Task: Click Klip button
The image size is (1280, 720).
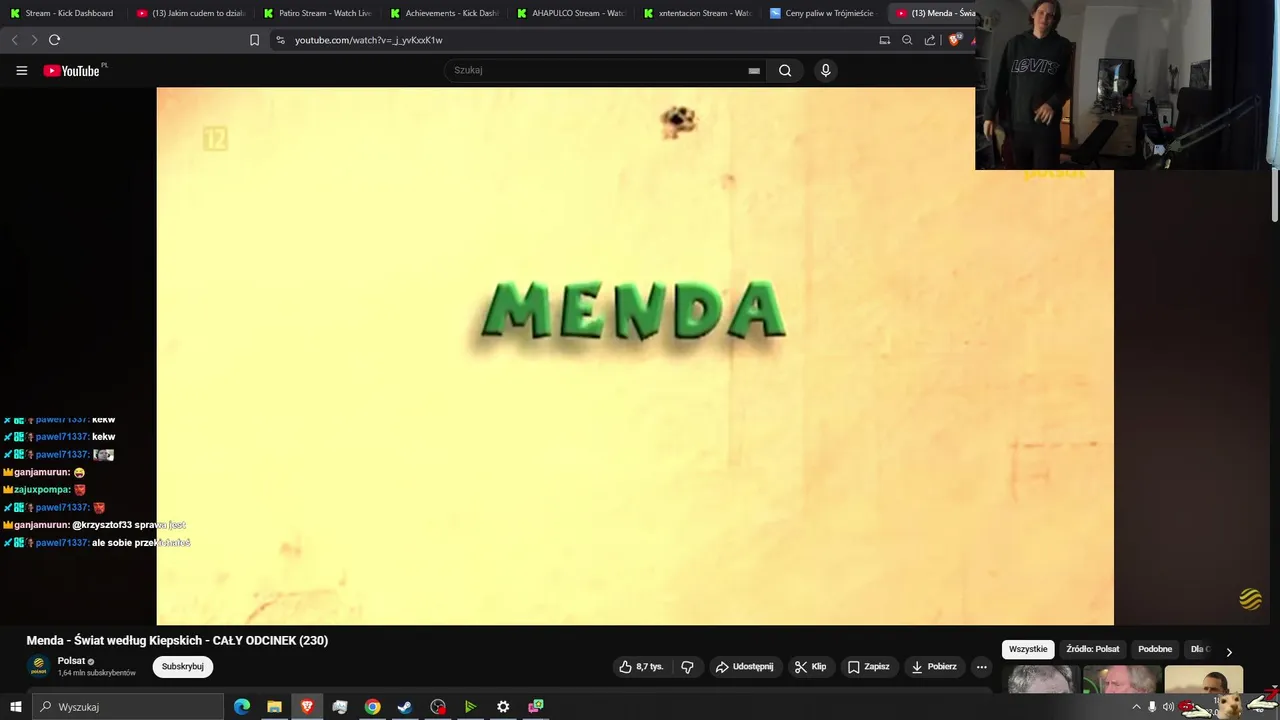Action: point(811,667)
